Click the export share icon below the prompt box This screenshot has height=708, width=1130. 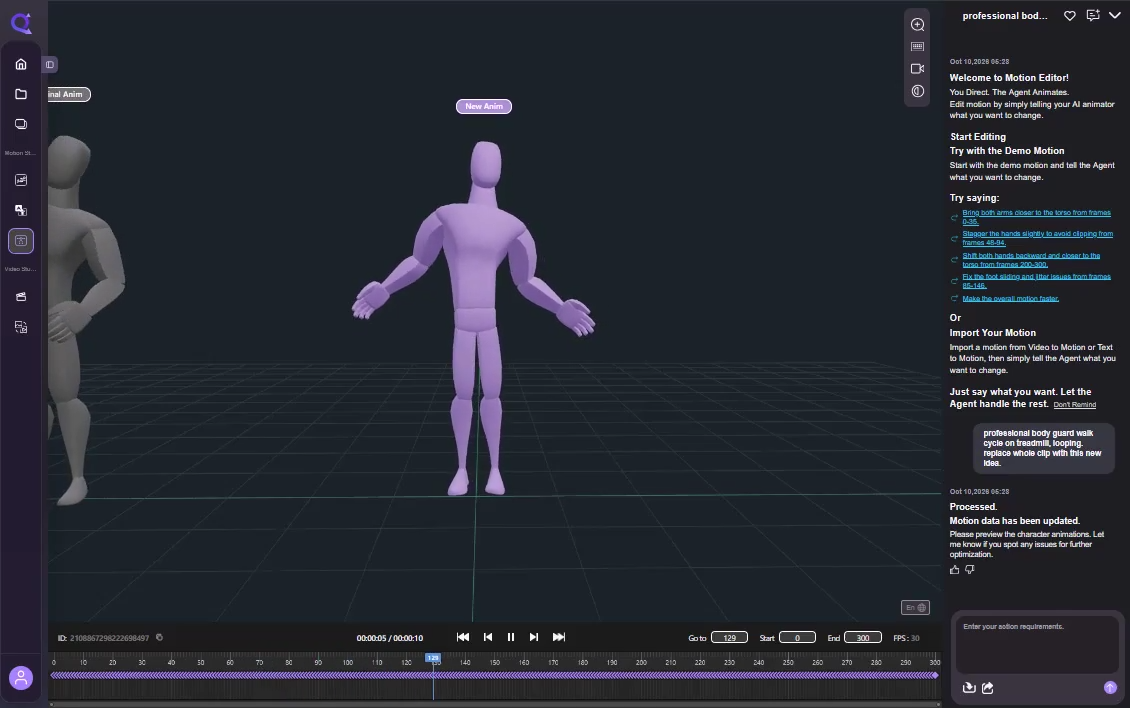(988, 688)
